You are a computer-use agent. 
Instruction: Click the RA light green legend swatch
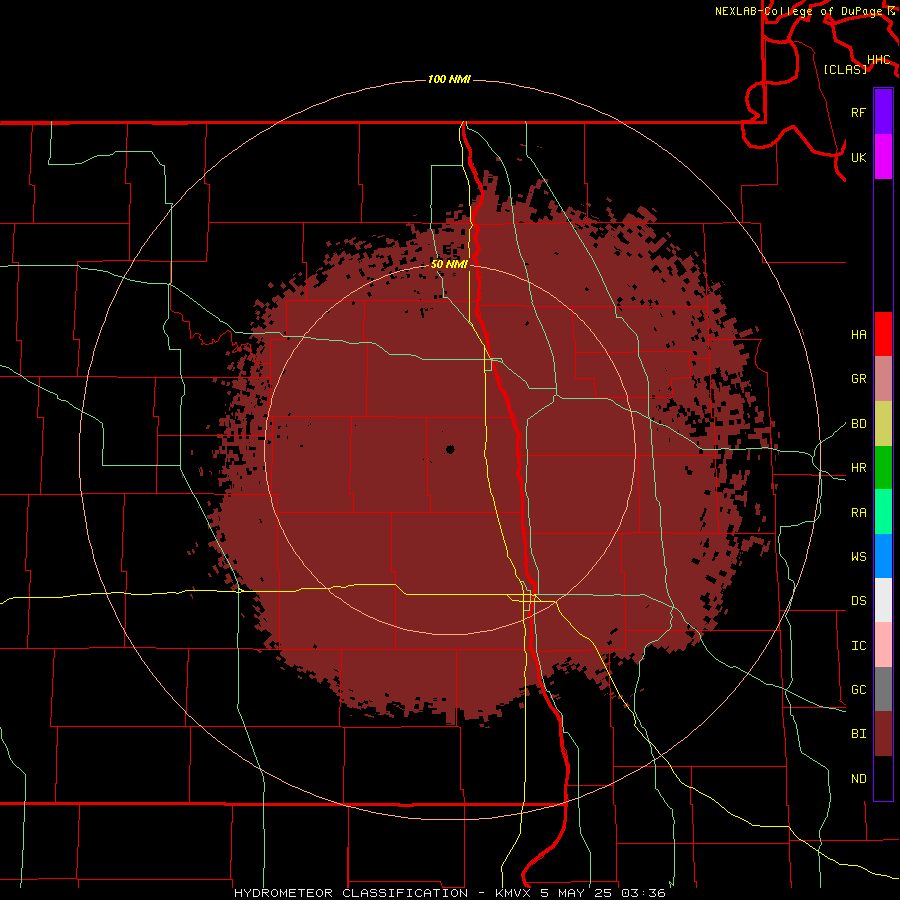883,512
